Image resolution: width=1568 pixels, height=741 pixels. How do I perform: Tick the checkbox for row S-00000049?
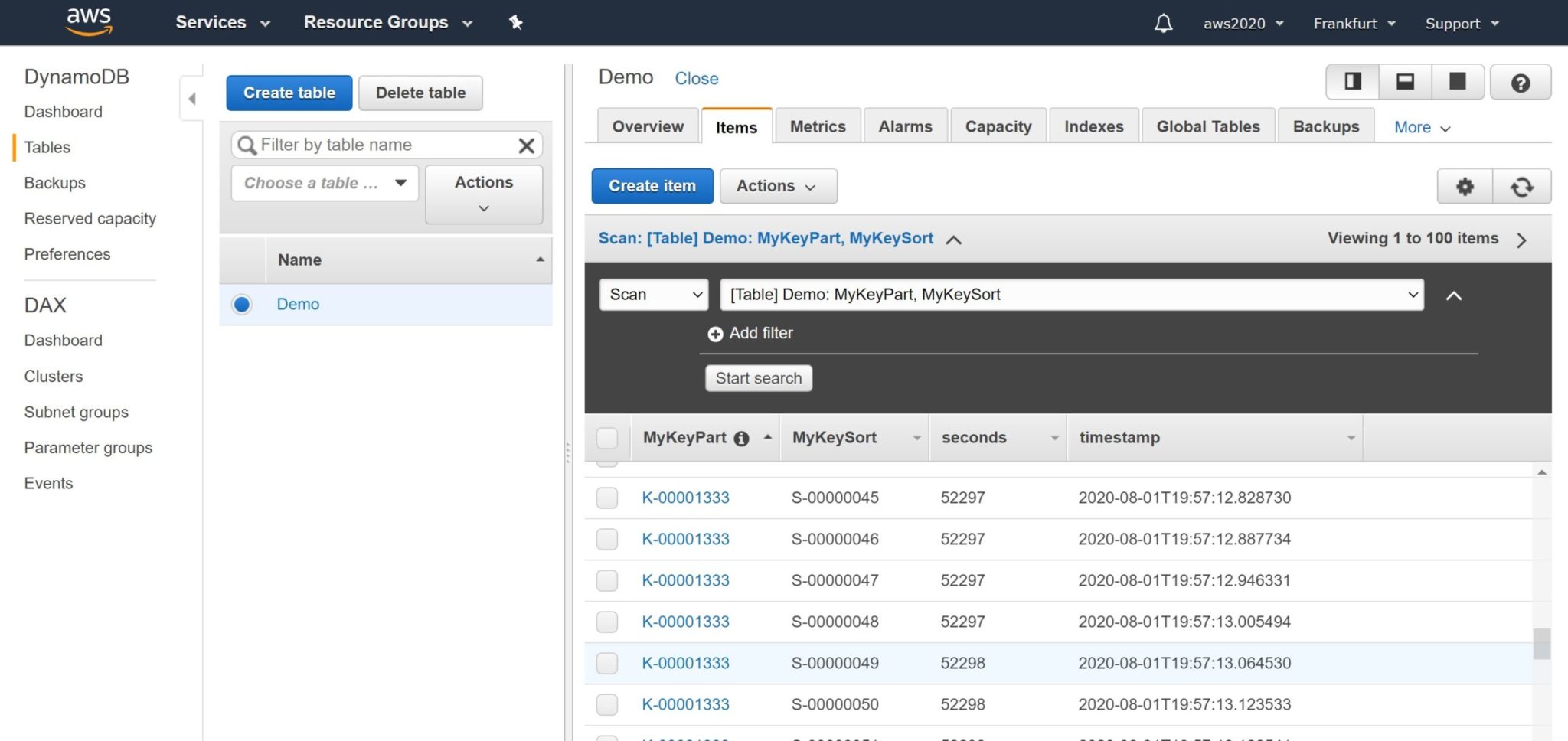(607, 664)
